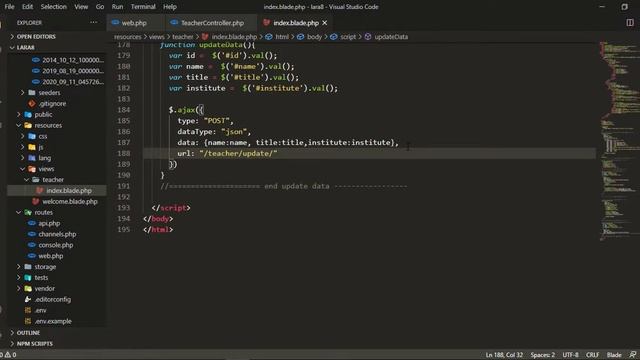Screen dimensions: 640x360
Task: Collapse the views folder
Action: 46,169
